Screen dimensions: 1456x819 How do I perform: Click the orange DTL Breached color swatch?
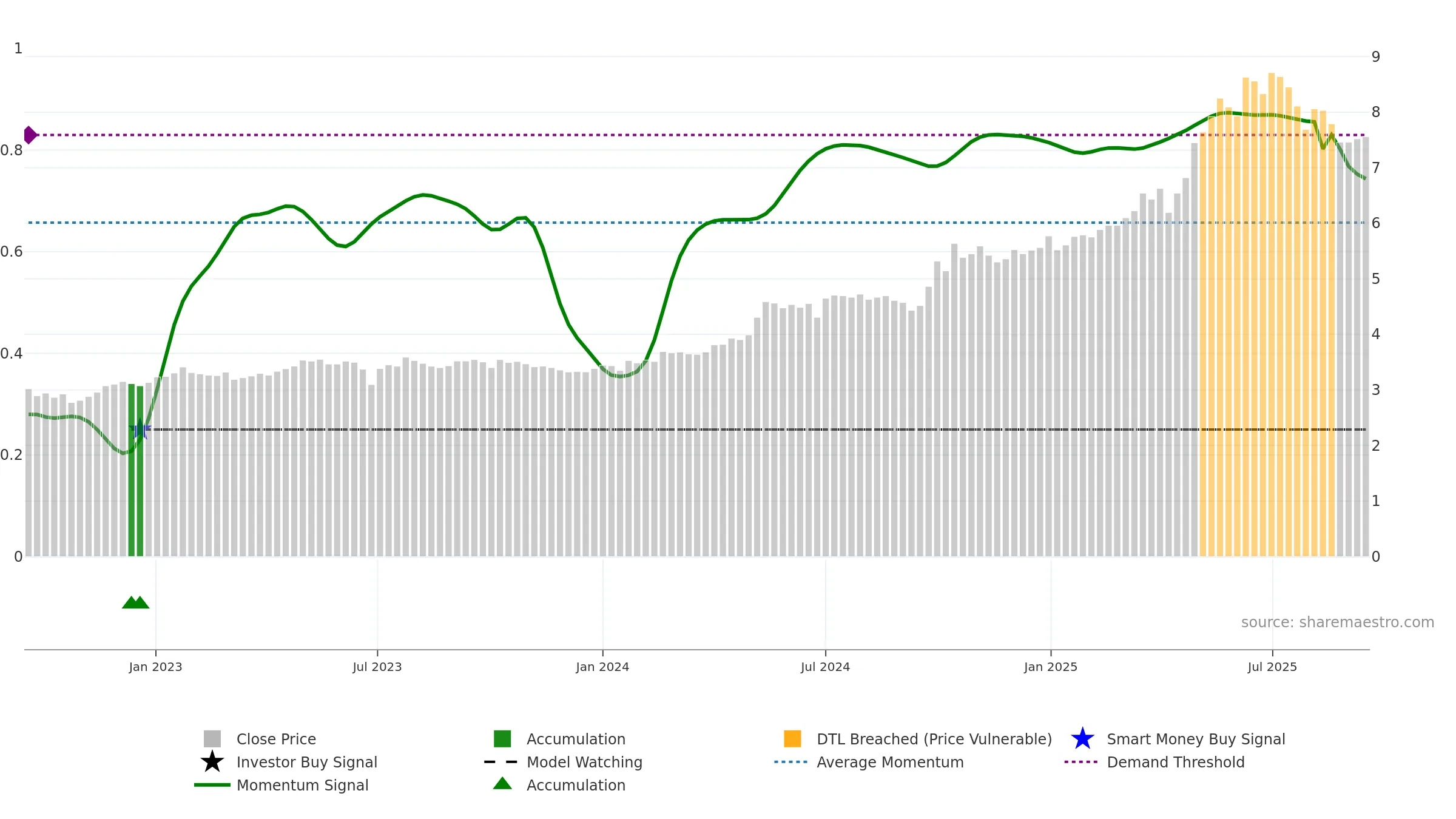(792, 739)
